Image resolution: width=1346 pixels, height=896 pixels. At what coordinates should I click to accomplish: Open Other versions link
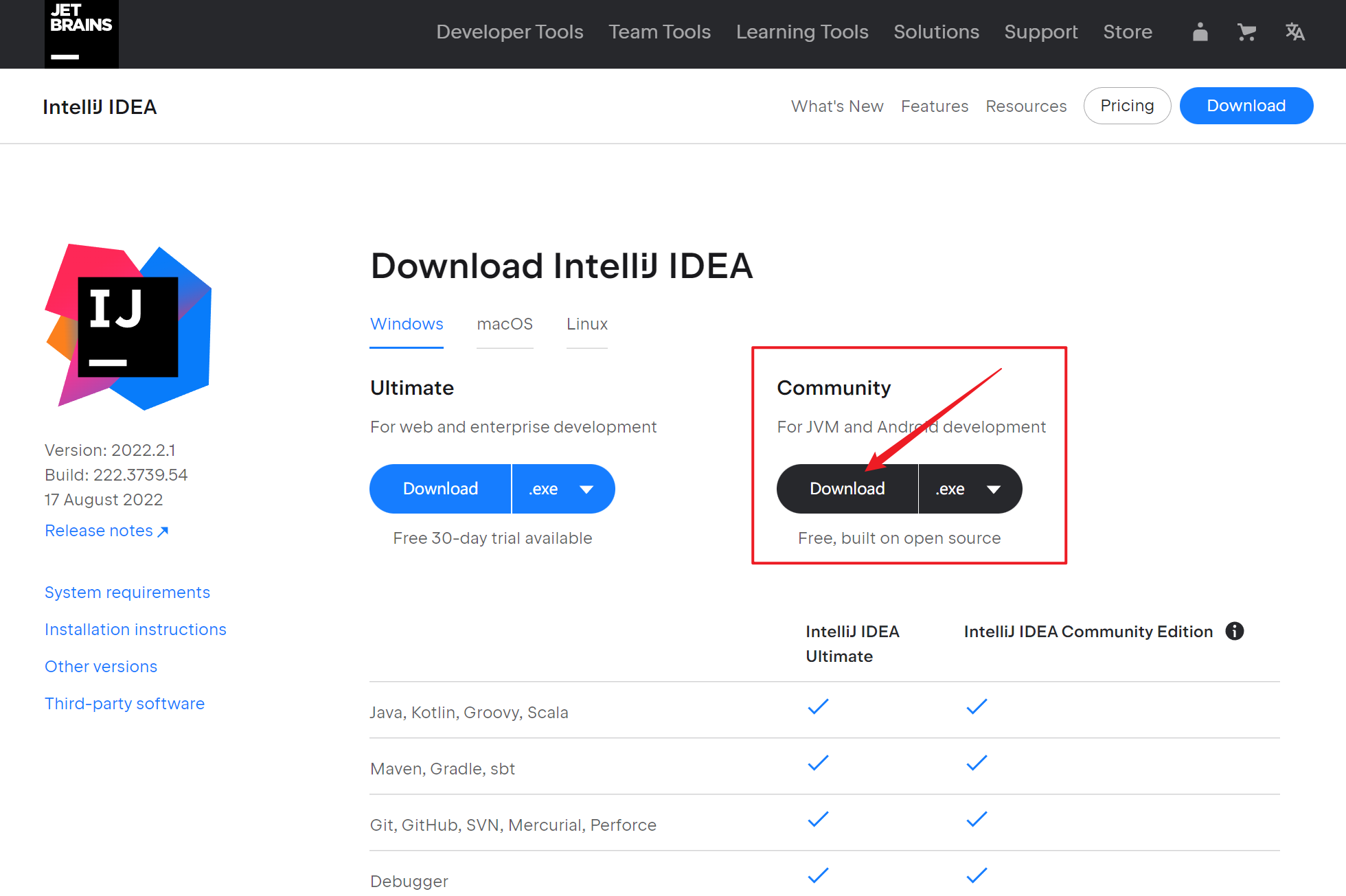(x=101, y=667)
